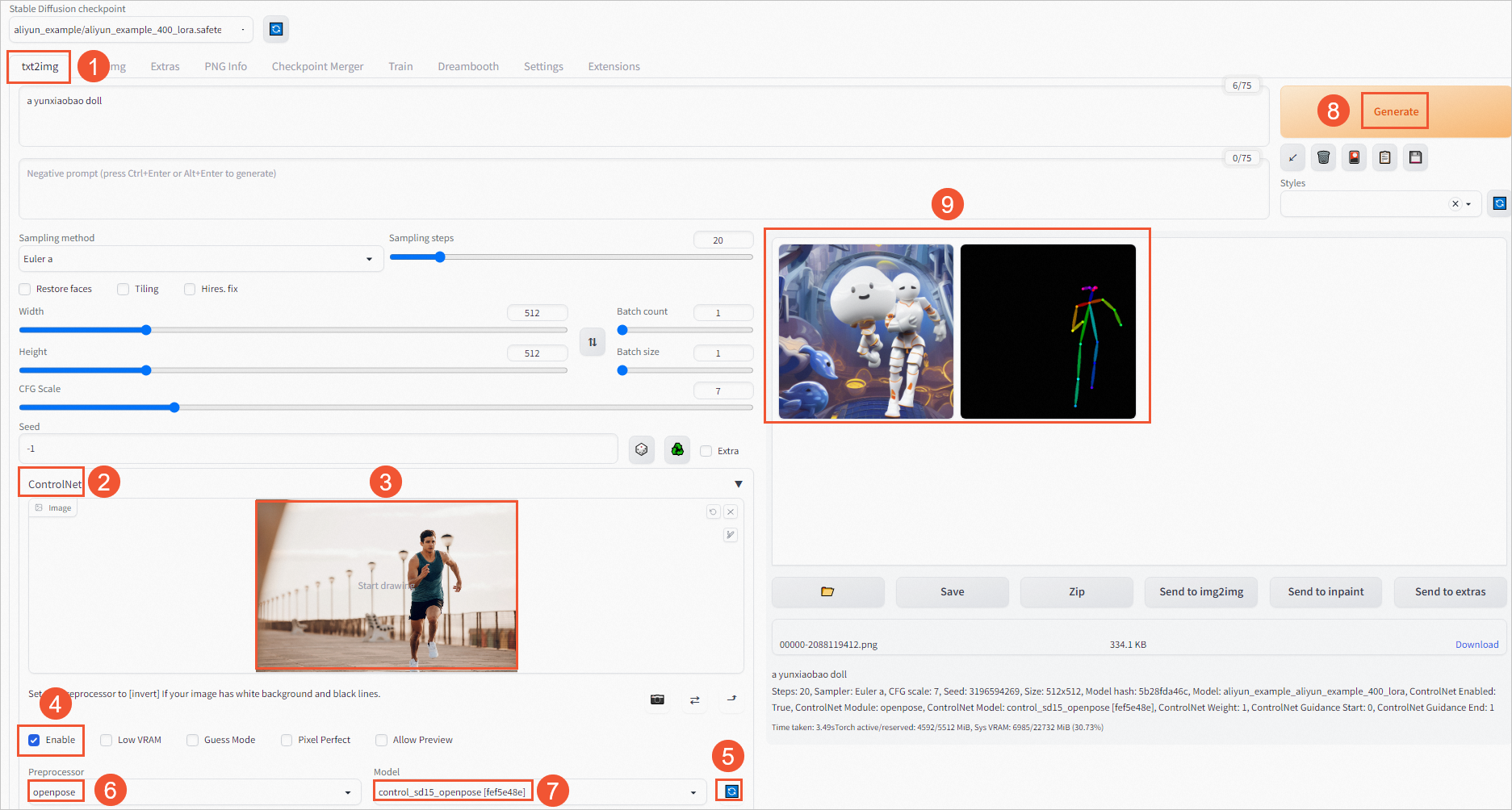The image size is (1512, 810).
Task: Click the recycle icon to reuse seed
Action: pos(677,449)
